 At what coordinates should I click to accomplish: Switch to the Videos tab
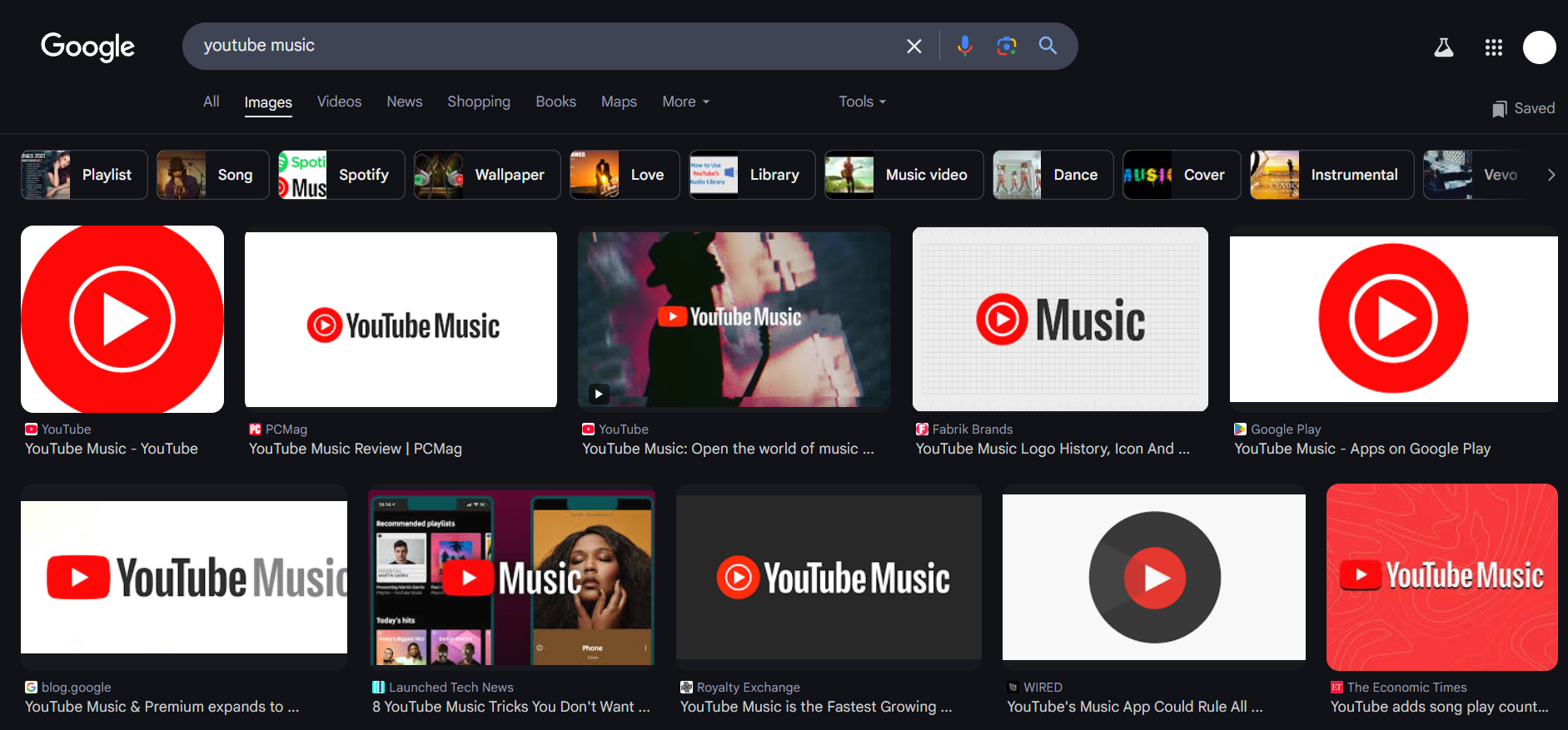[x=339, y=102]
